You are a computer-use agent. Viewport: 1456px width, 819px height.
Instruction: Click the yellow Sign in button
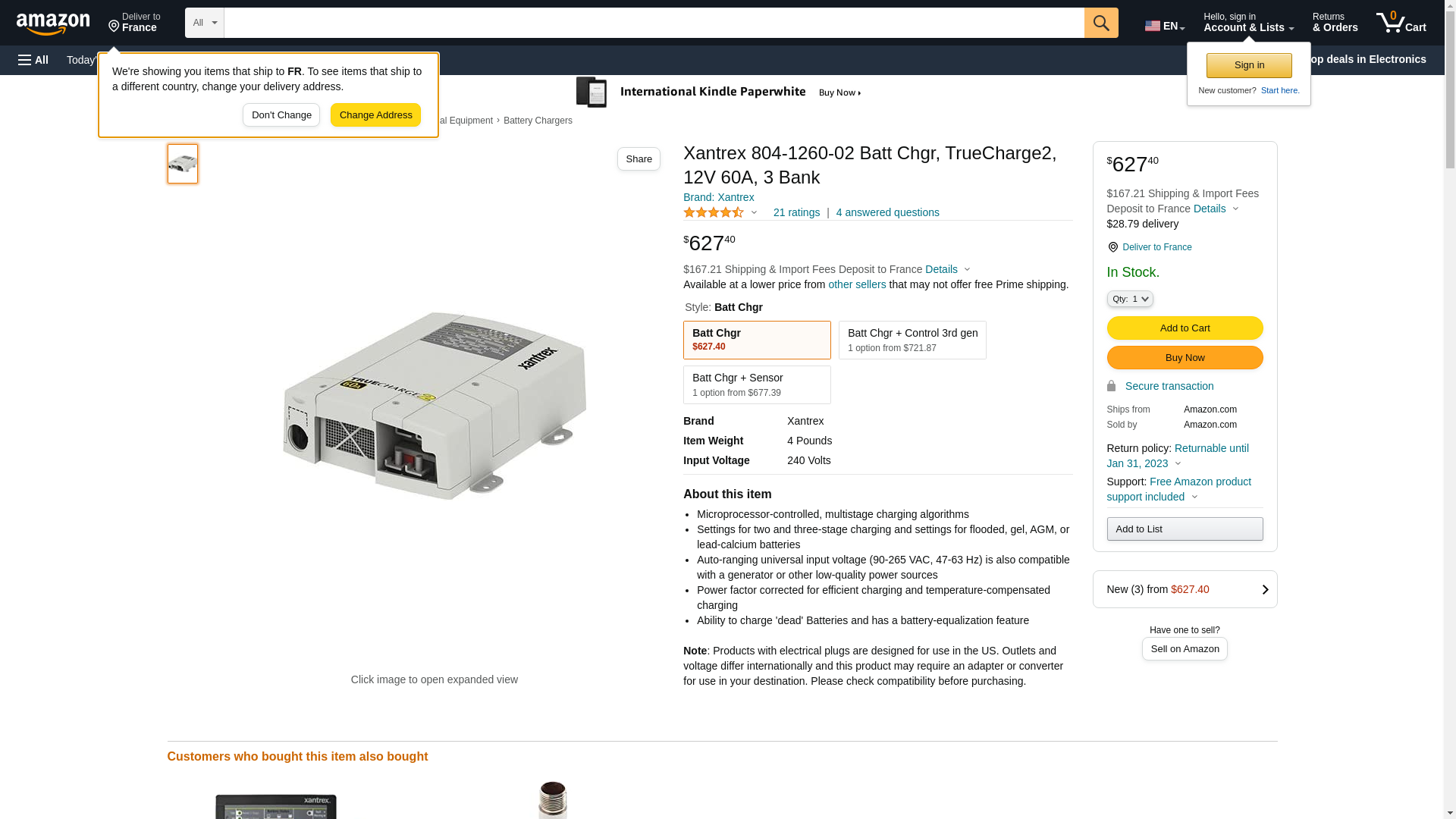1248,65
